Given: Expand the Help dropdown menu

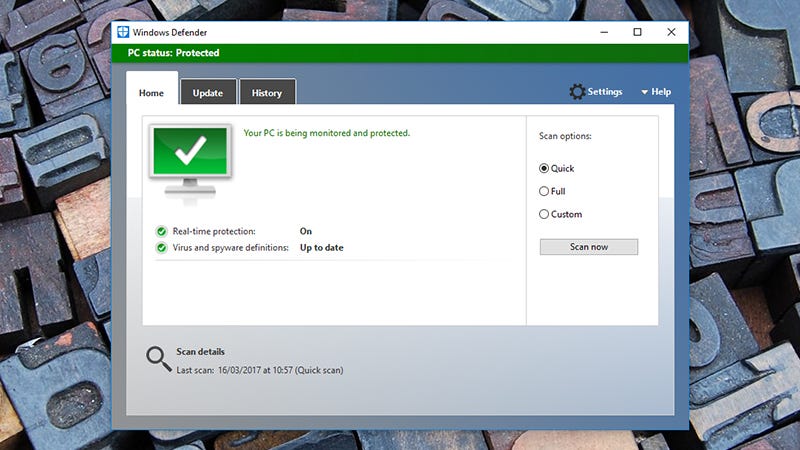Looking at the screenshot, I should point(656,92).
